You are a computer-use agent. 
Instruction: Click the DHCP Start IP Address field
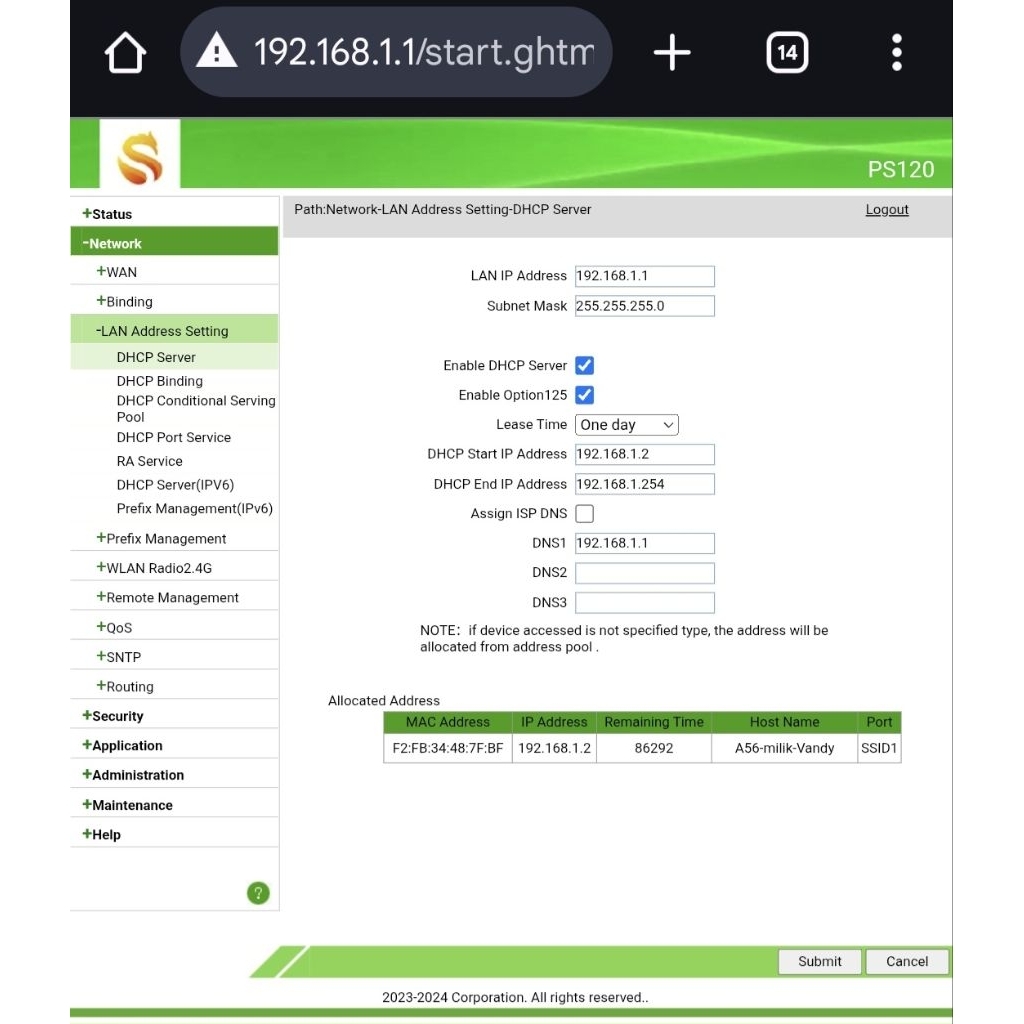(645, 455)
